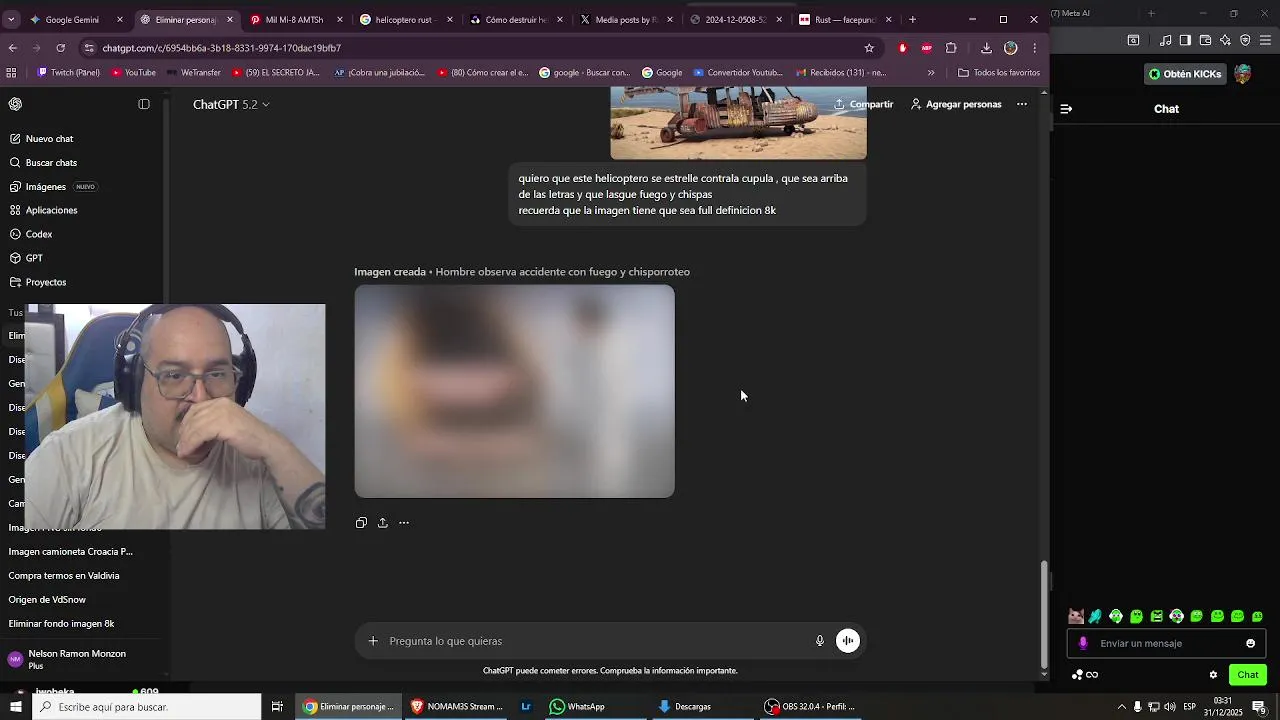Screen dimensions: 1280x720
Task: Click the ChatGPT URL address bar
Action: click(x=470, y=48)
